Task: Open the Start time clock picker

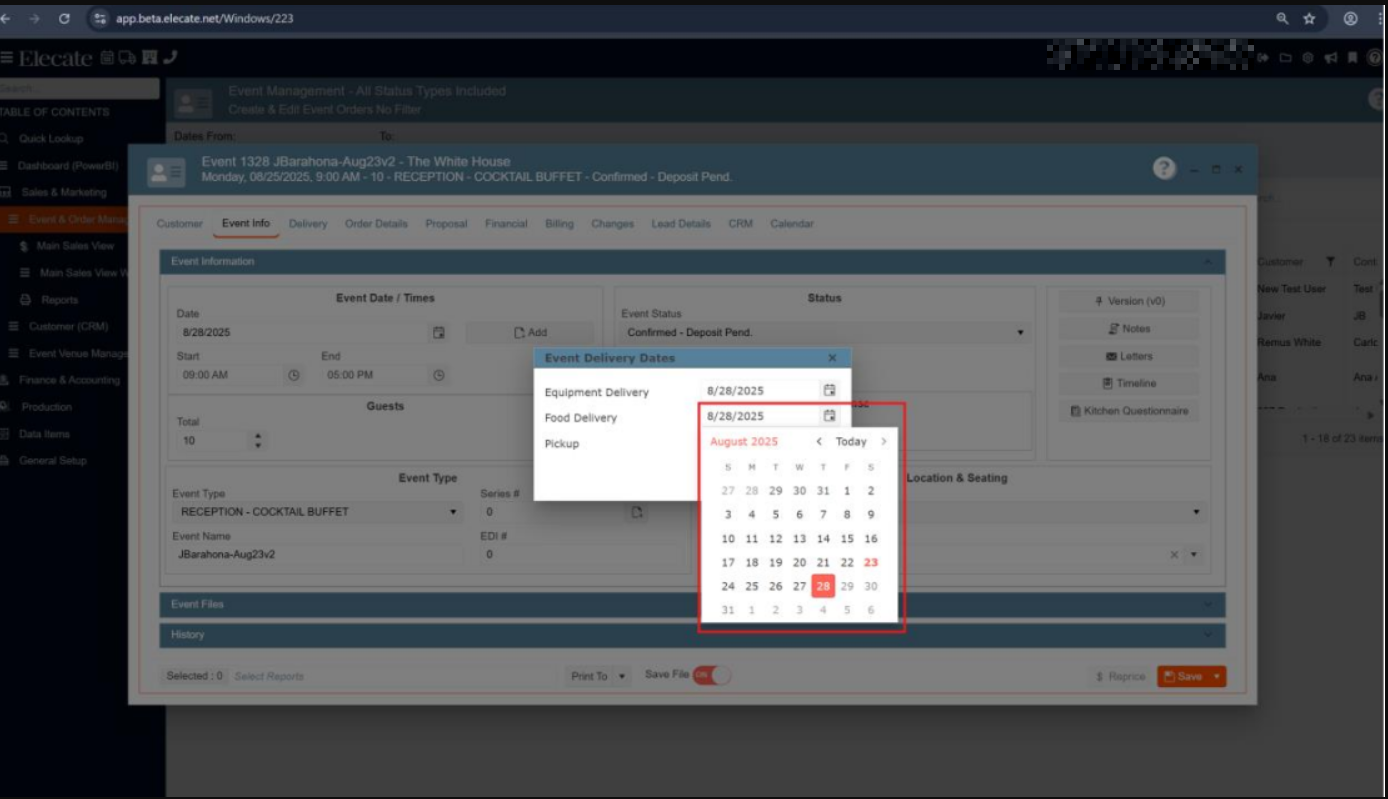Action: click(x=294, y=375)
